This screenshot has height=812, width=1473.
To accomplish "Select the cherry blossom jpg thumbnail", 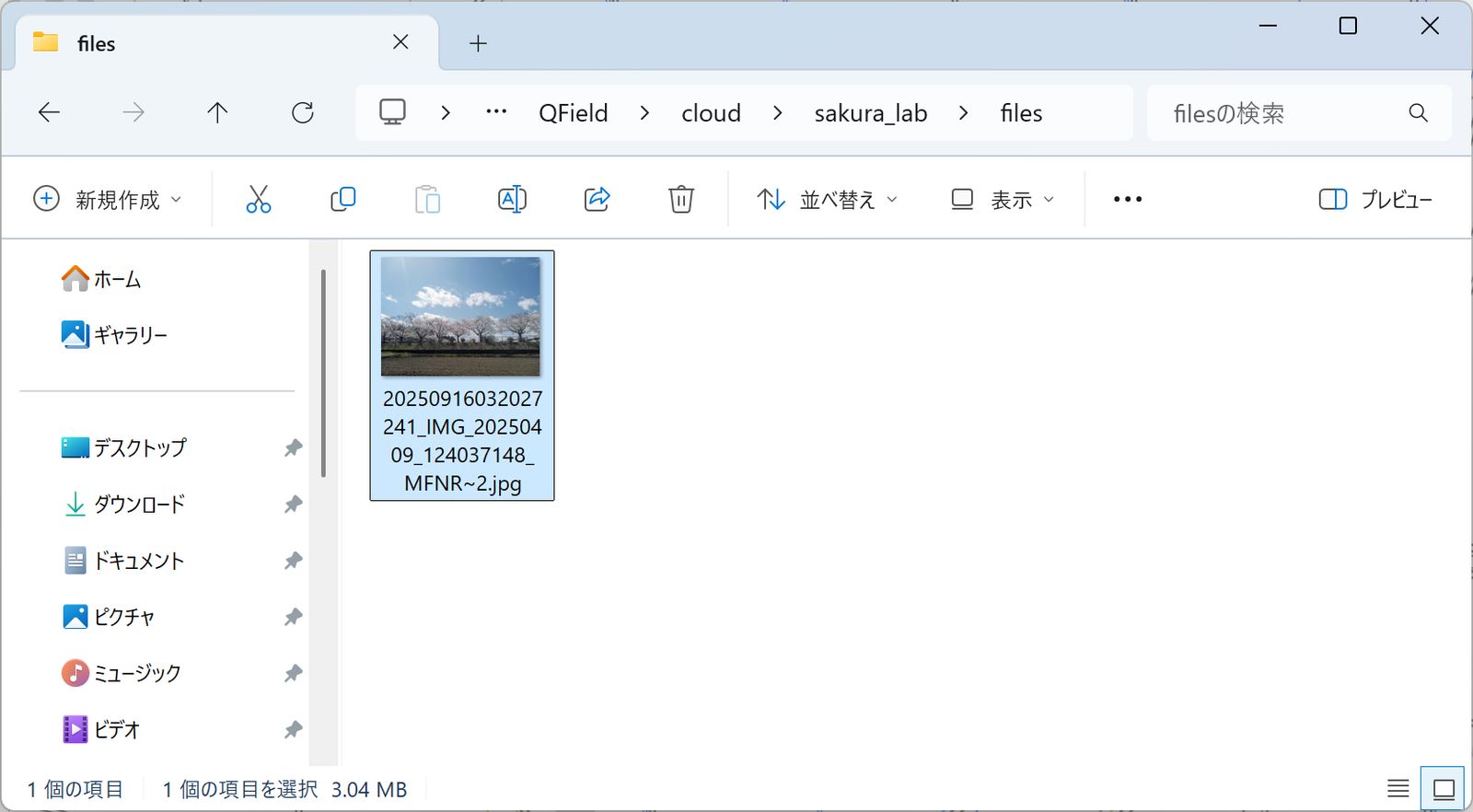I will click(461, 316).
